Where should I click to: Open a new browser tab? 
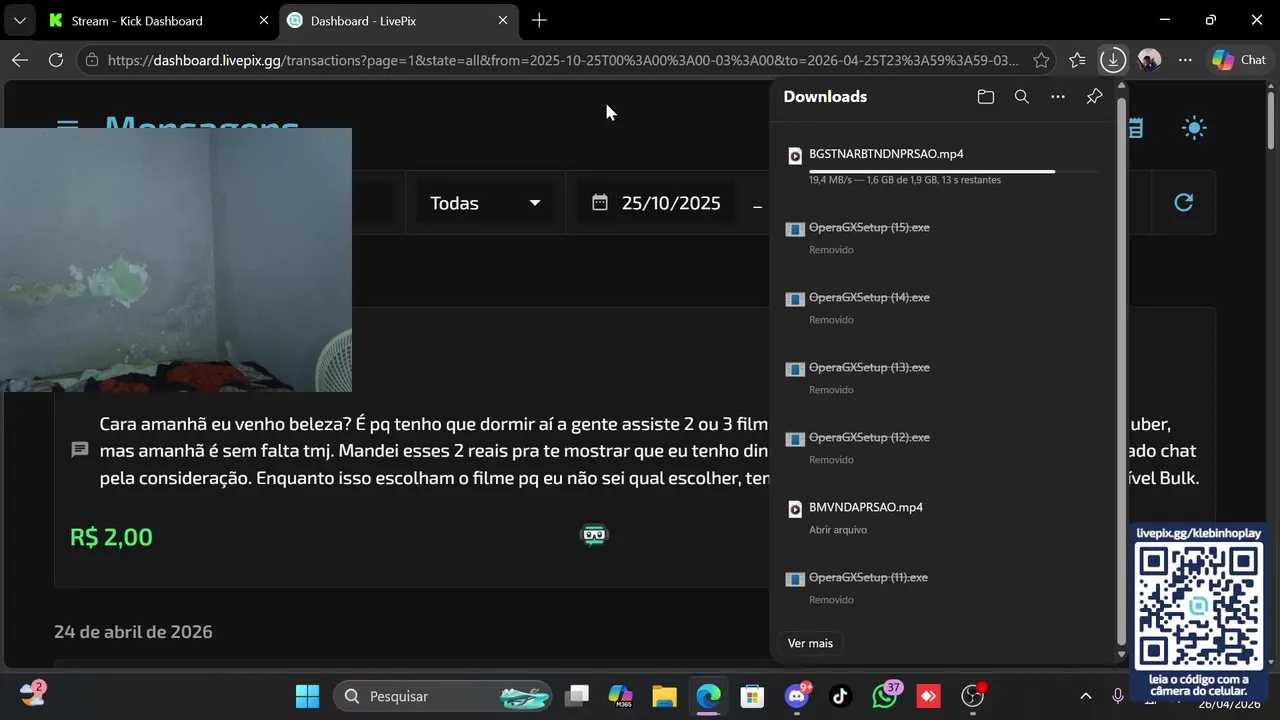pos(539,20)
